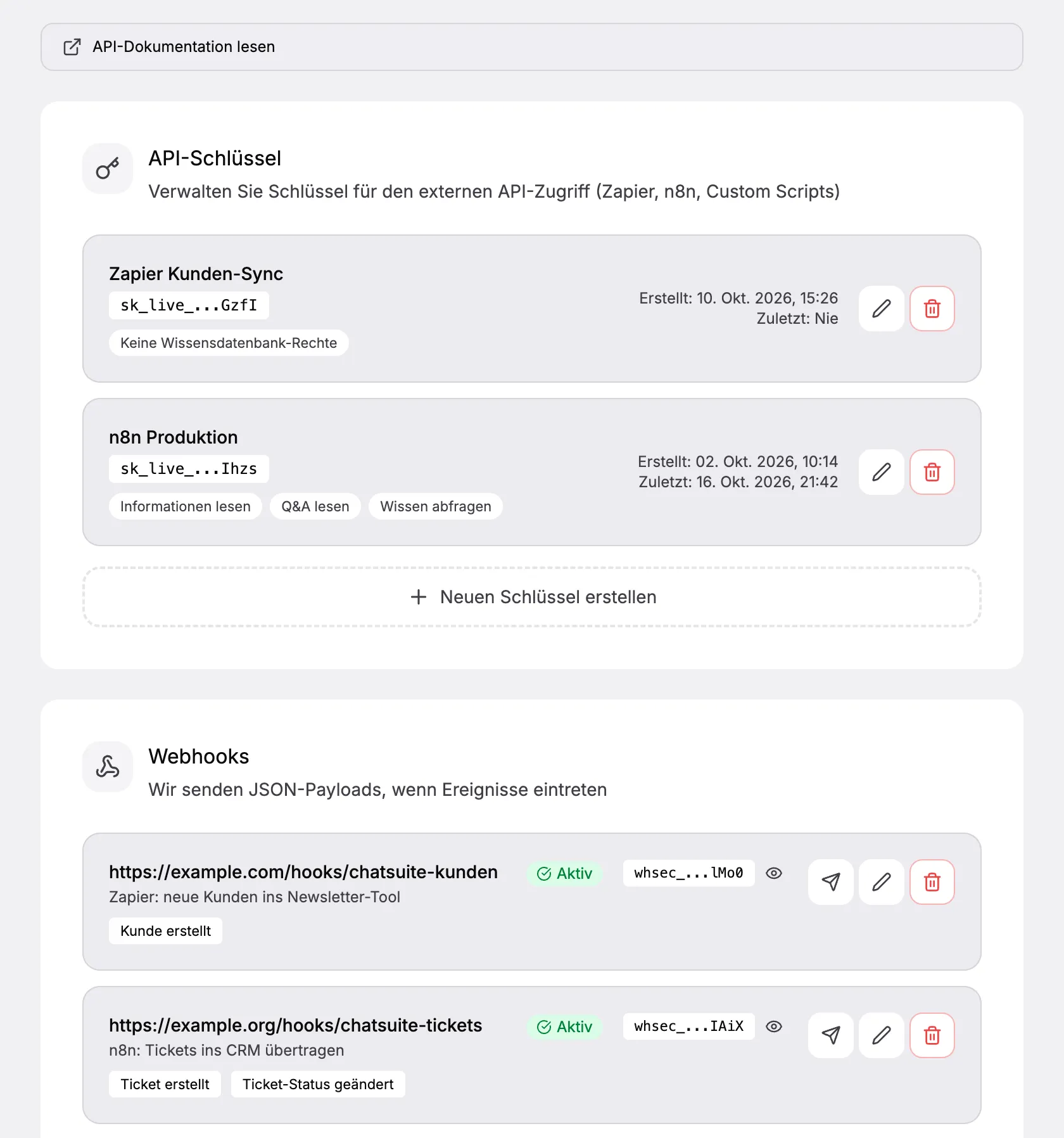Click Aktiv status of chatsuite-kunden webhook

click(565, 874)
